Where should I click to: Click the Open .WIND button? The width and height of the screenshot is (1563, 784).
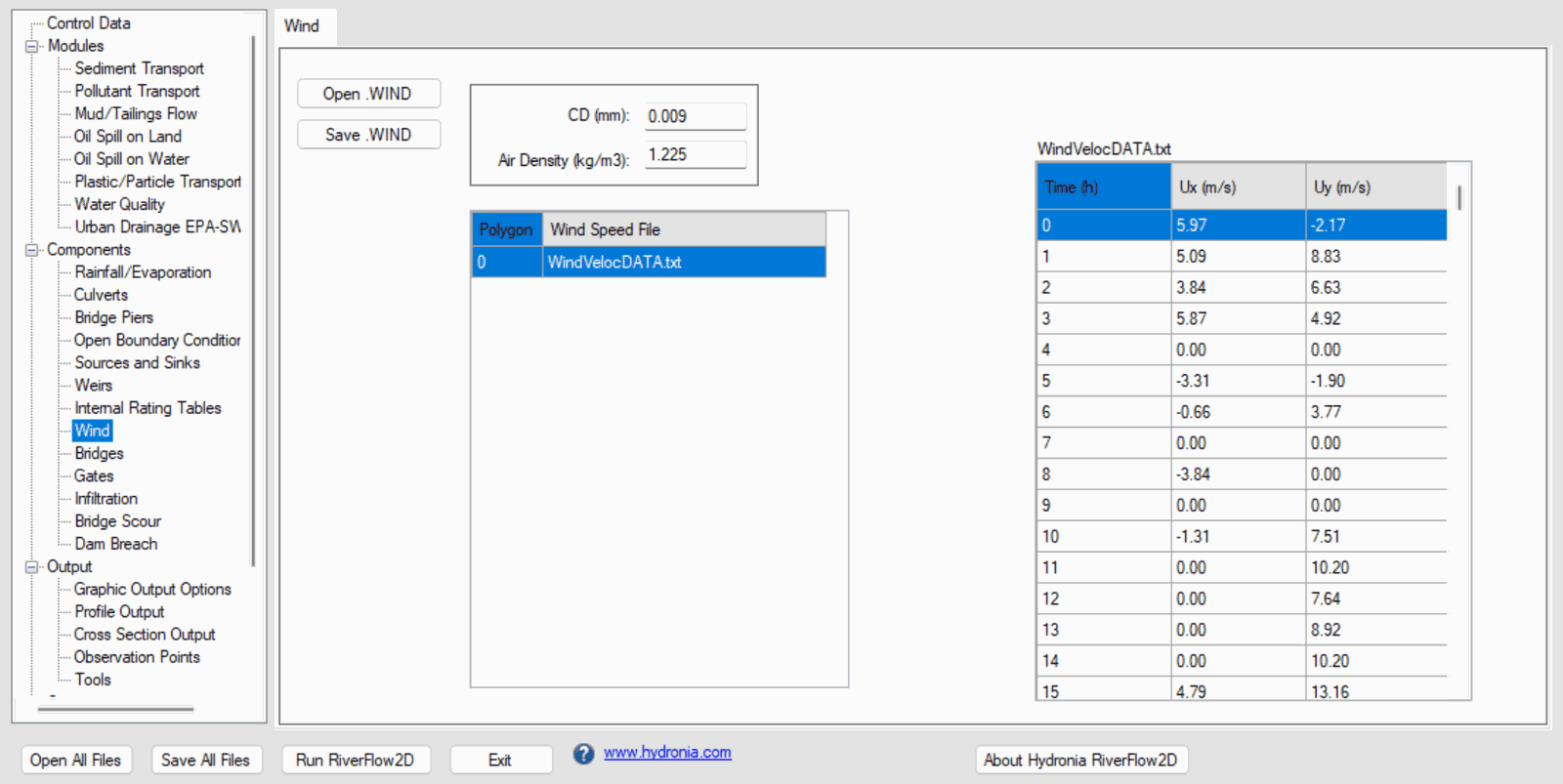tap(368, 94)
